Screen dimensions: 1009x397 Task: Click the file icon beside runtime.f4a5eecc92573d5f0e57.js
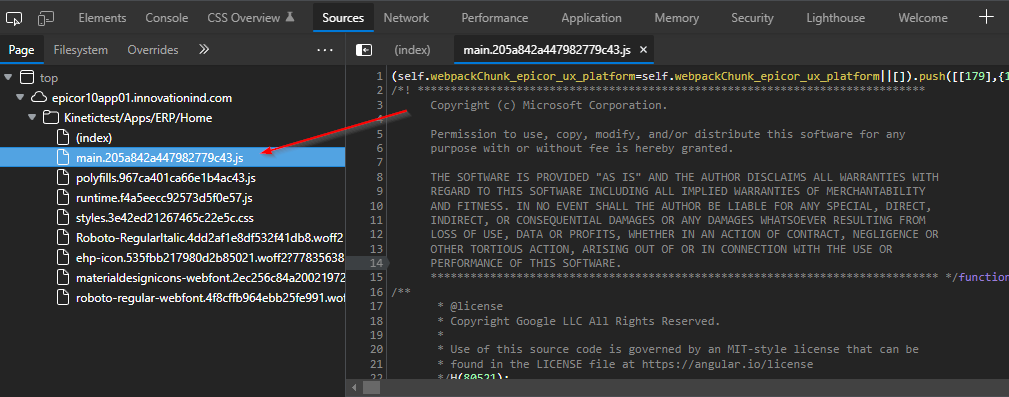pyautogui.click(x=62, y=198)
